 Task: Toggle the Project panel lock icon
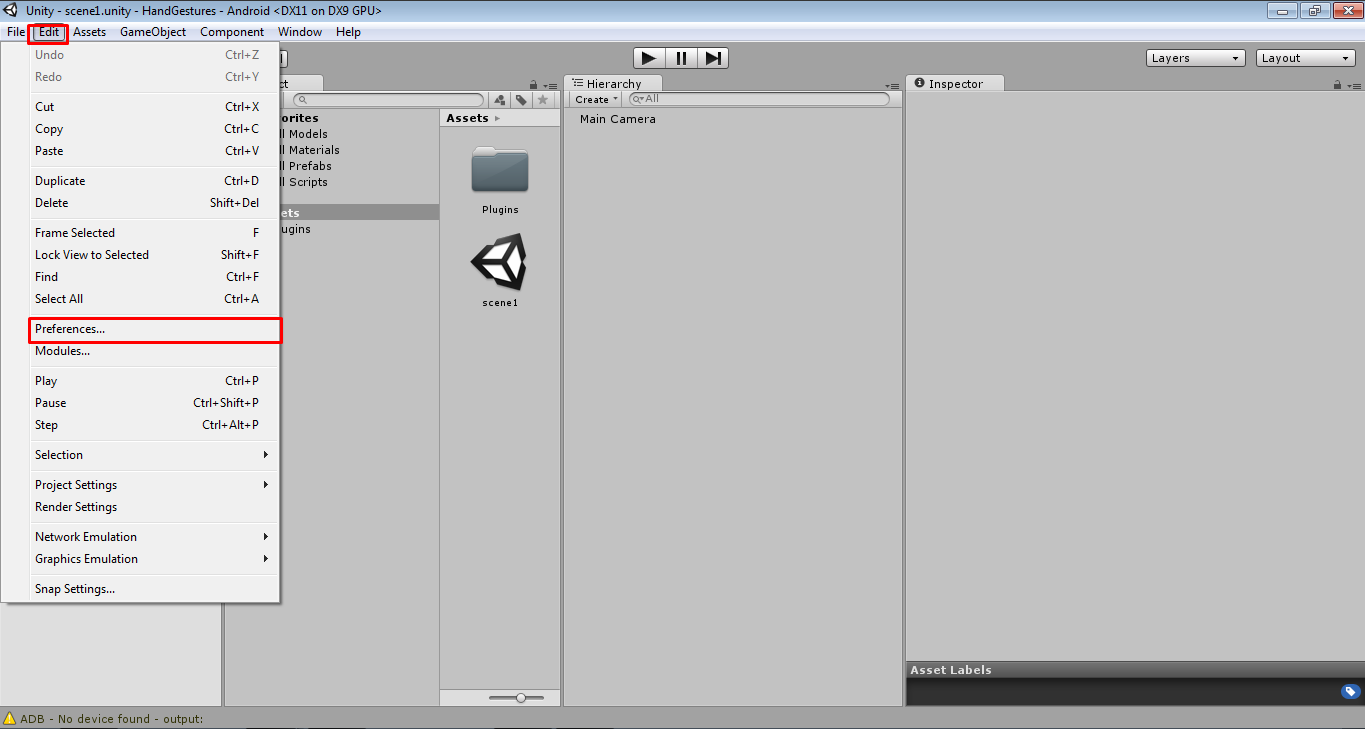coord(533,85)
